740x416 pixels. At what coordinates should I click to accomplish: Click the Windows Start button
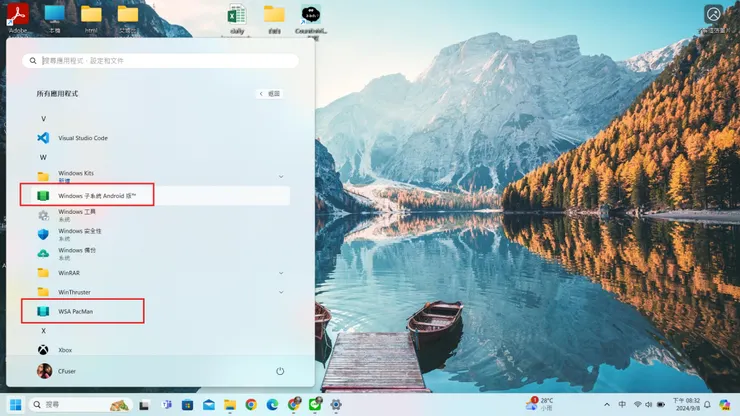[x=16, y=405]
